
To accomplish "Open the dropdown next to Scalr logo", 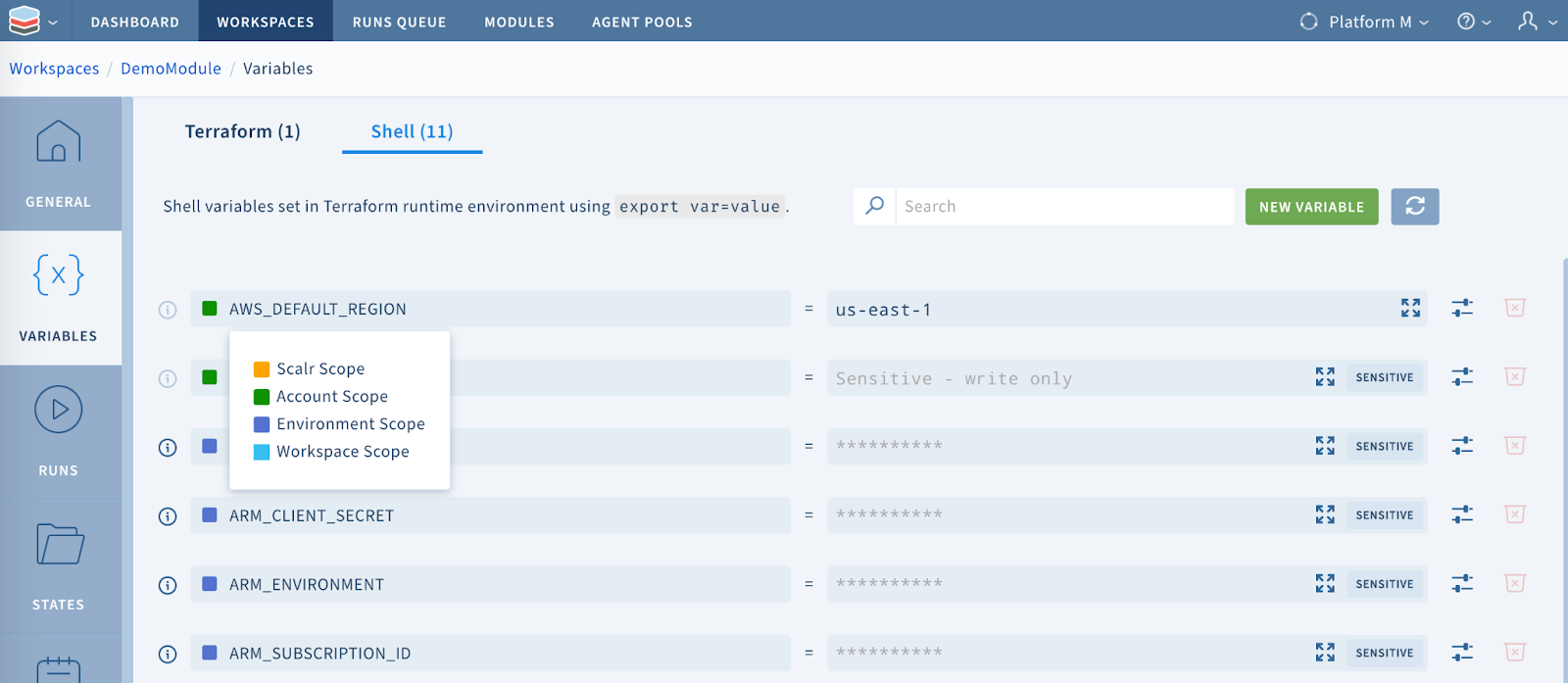I will click(x=53, y=23).
